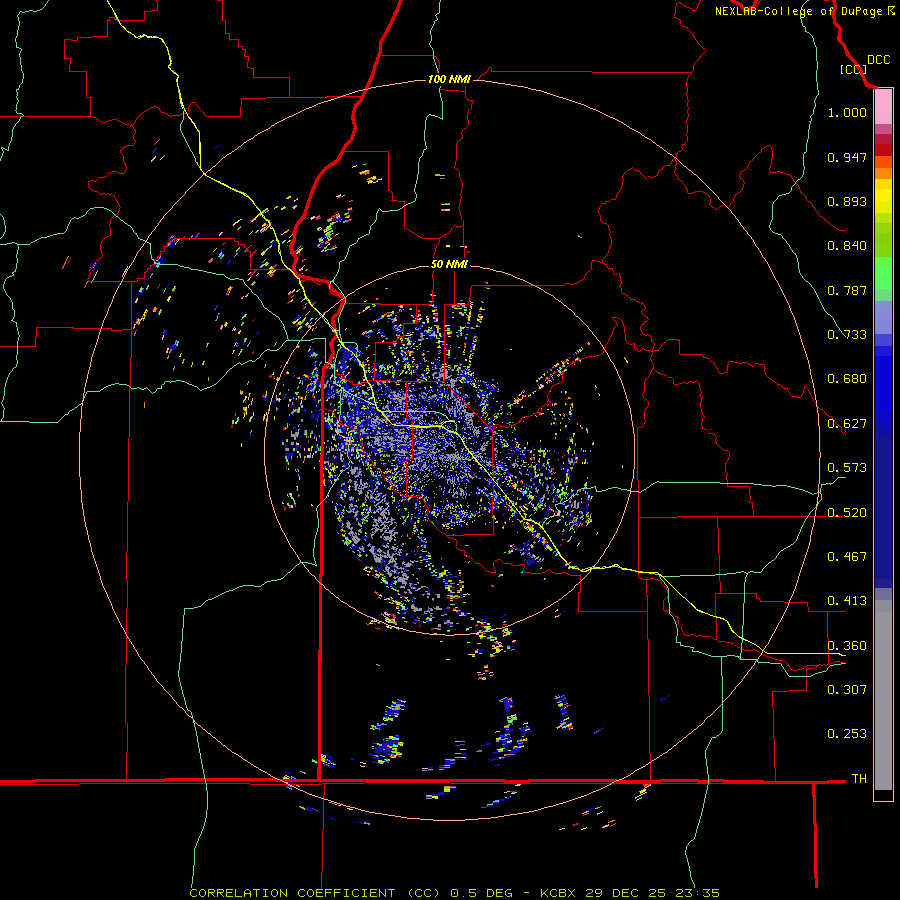Click the DCC label above color scale
The height and width of the screenshot is (900, 900).
pyautogui.click(x=878, y=60)
